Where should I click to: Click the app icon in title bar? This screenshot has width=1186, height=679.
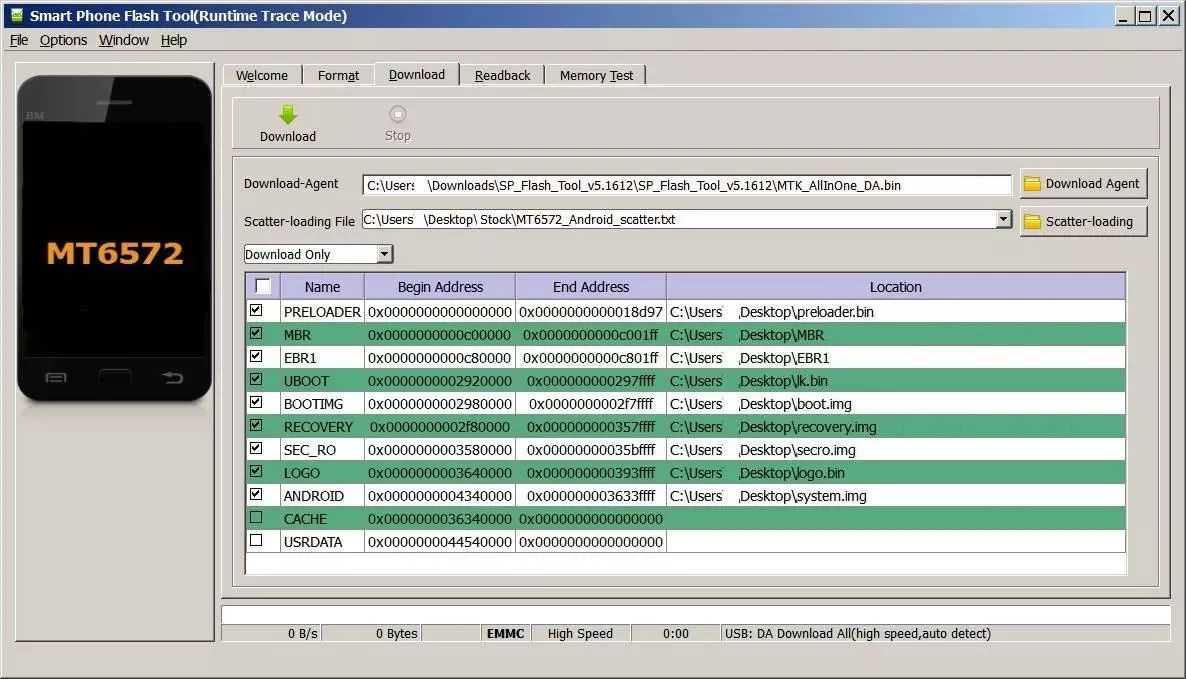15,15
